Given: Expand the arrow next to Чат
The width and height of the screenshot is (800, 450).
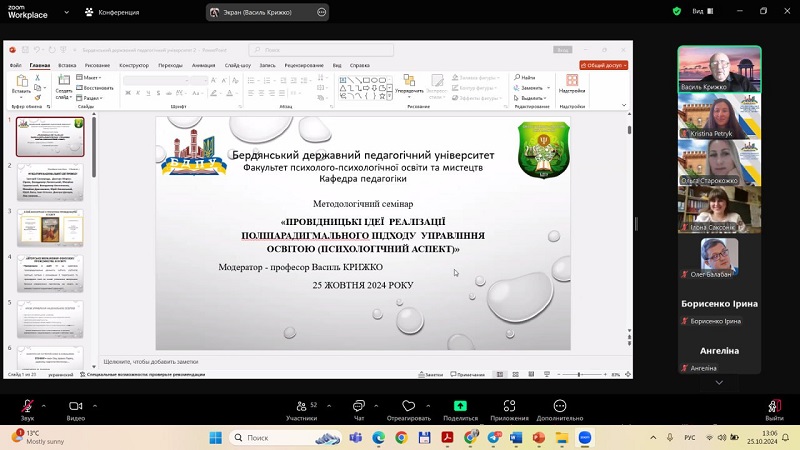Looking at the screenshot, I should coord(376,406).
